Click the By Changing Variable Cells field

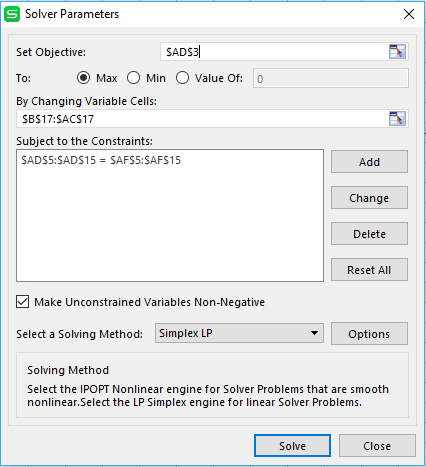[202, 119]
